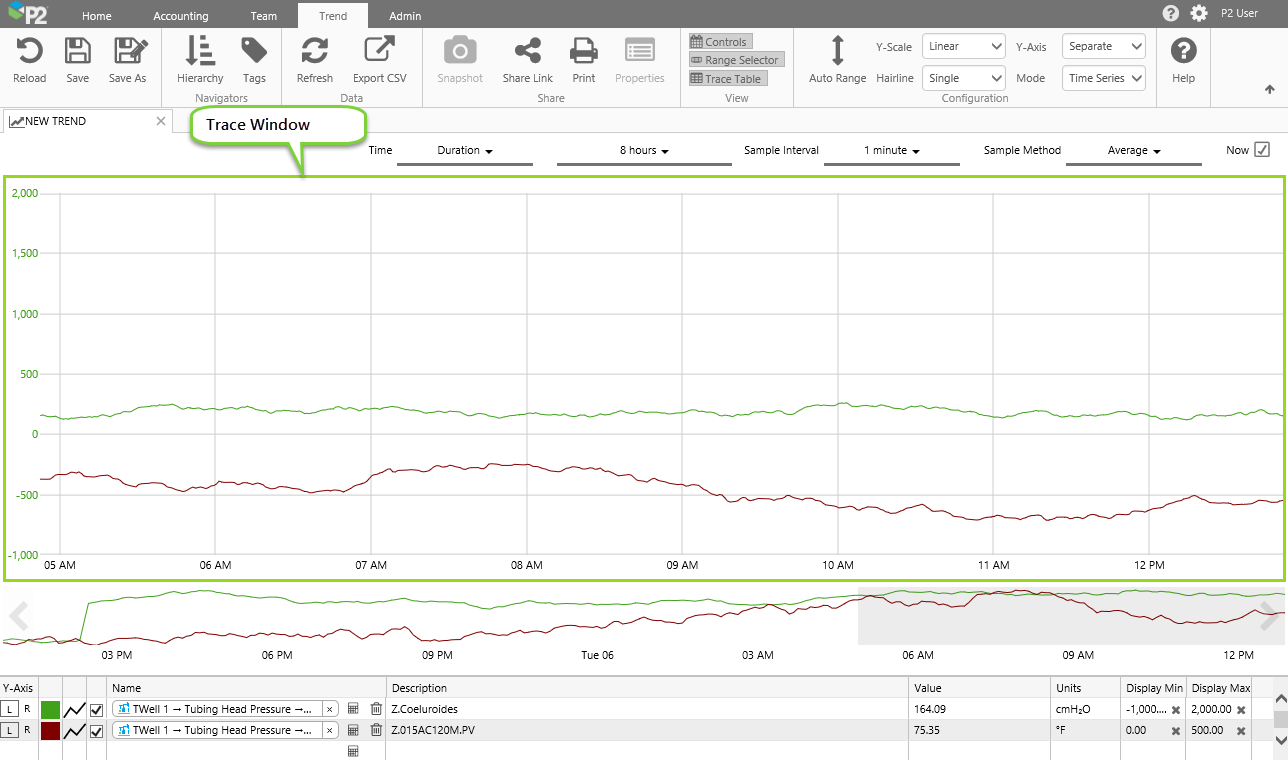Expand the Sample Interval 1 minute dropdown
The height and width of the screenshot is (760, 1288).
pyautogui.click(x=891, y=151)
